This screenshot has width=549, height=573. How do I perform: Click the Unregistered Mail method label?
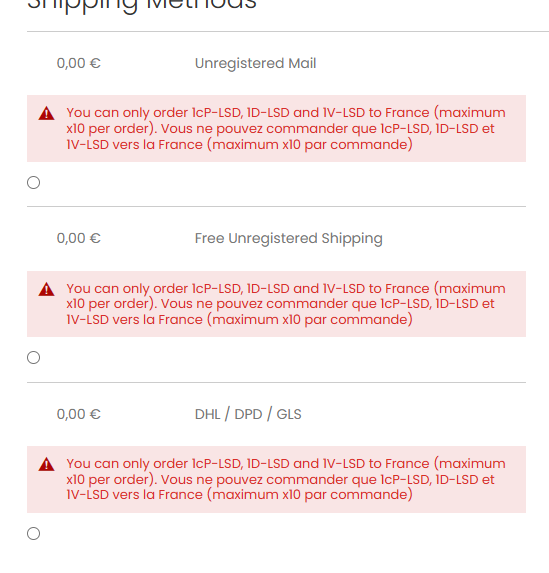[255, 63]
